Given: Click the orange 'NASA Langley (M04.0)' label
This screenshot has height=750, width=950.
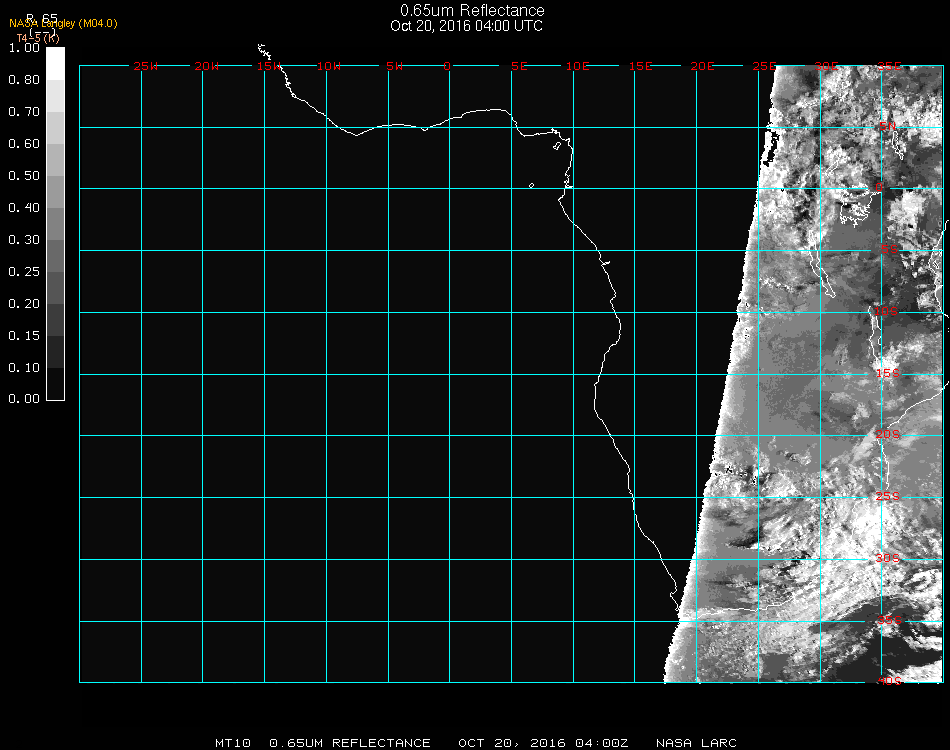Looking at the screenshot, I should coord(63,24).
